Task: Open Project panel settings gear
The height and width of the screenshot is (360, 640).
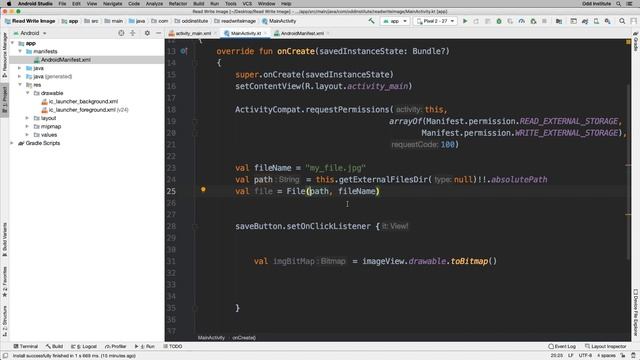Action: 147,33
